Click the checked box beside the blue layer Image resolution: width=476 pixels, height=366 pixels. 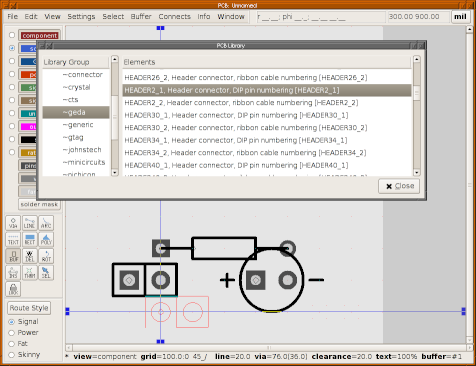12,48
